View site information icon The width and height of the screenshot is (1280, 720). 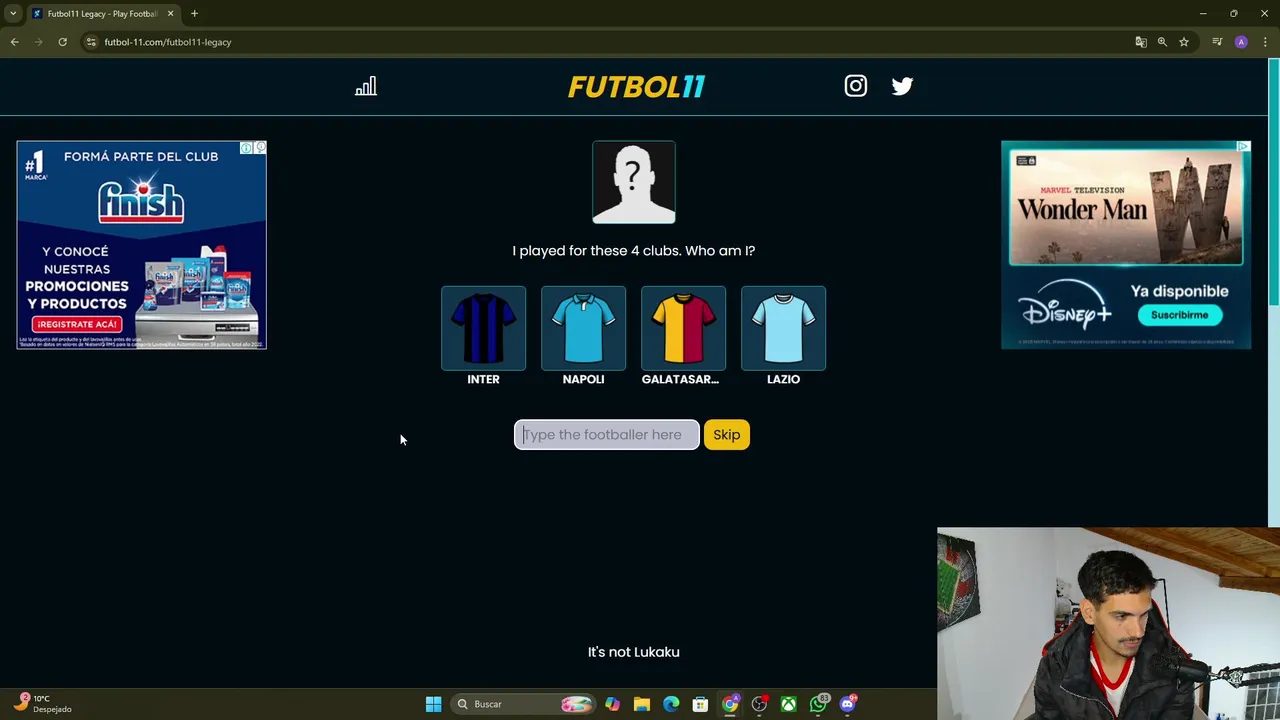[x=91, y=42]
